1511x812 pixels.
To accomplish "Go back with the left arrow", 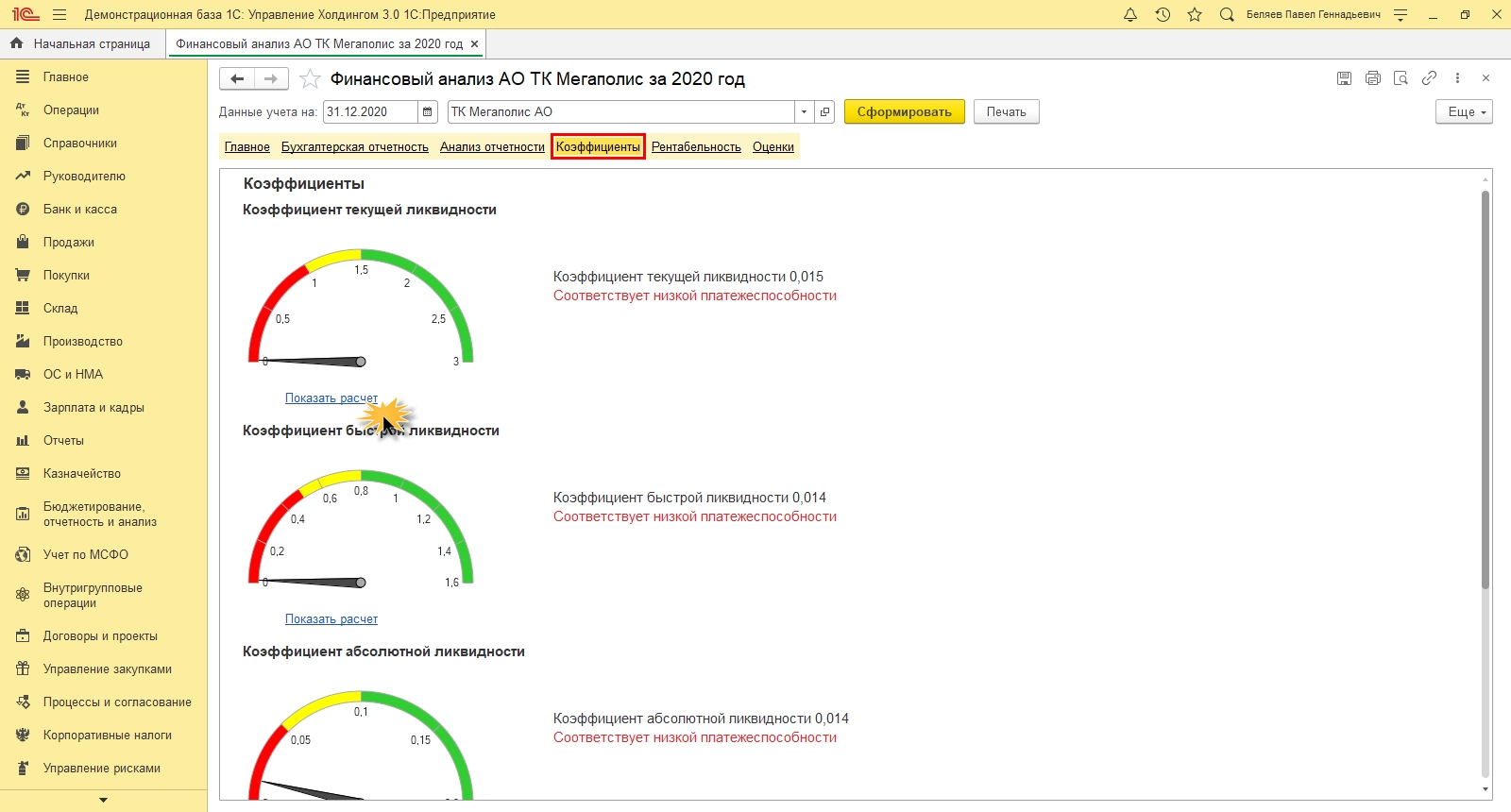I will coord(237,78).
